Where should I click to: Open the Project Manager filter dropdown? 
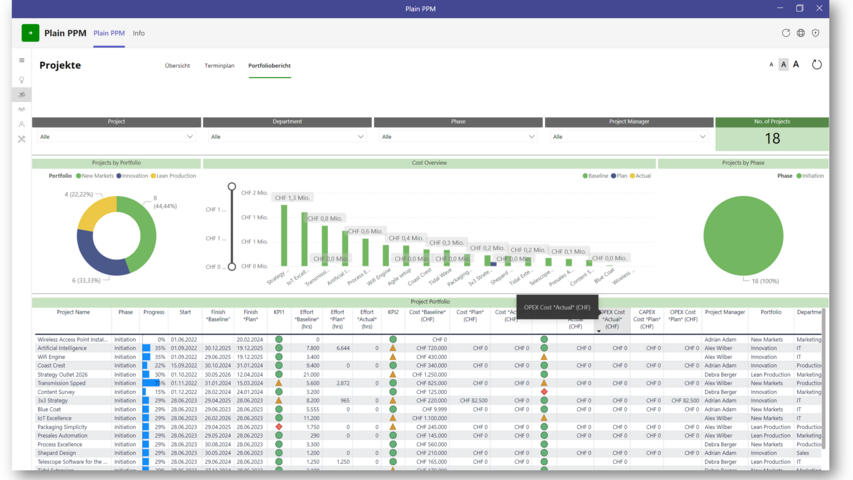click(x=628, y=137)
